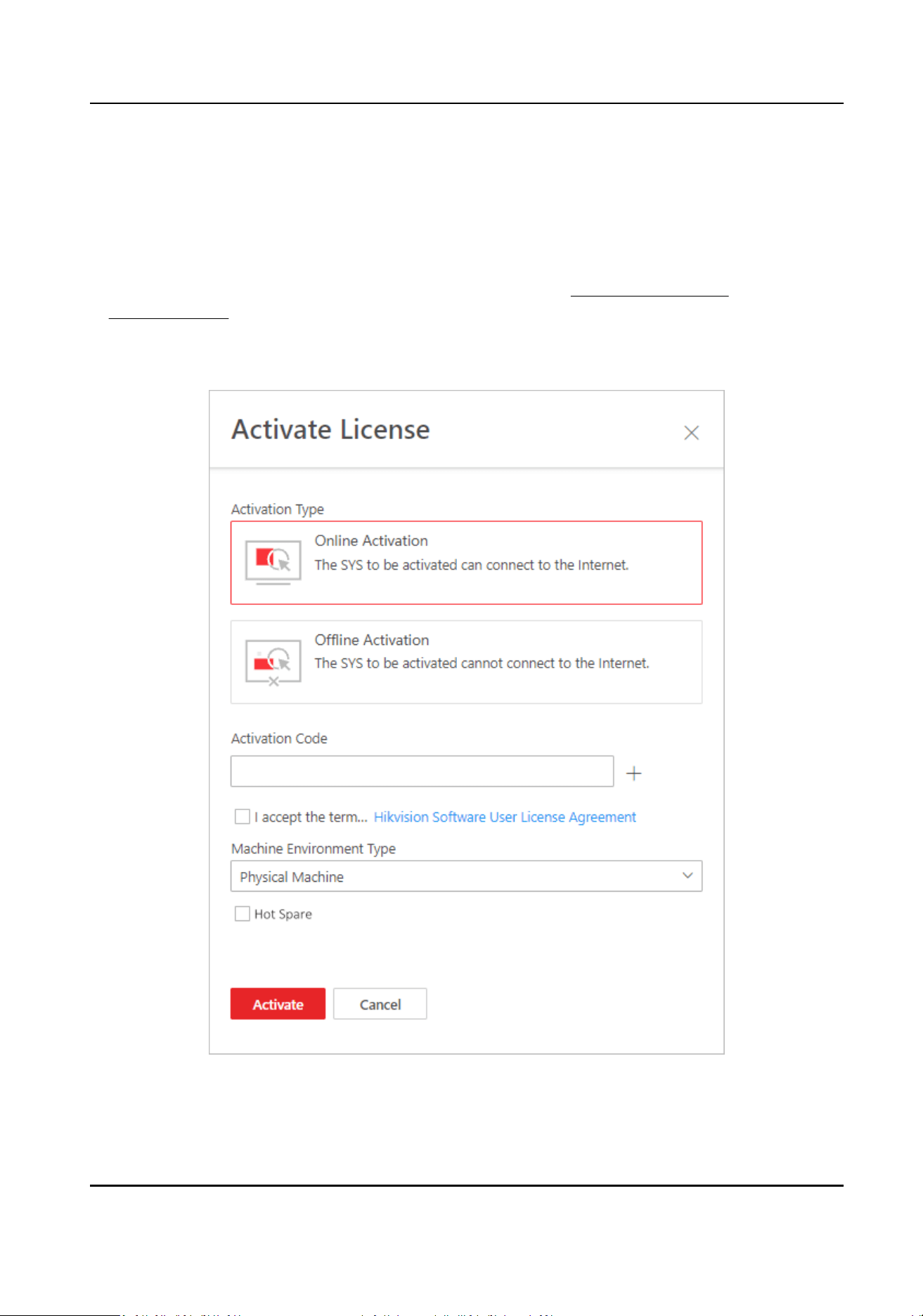
Task: Click the Activate License title text
Action: 330,429
